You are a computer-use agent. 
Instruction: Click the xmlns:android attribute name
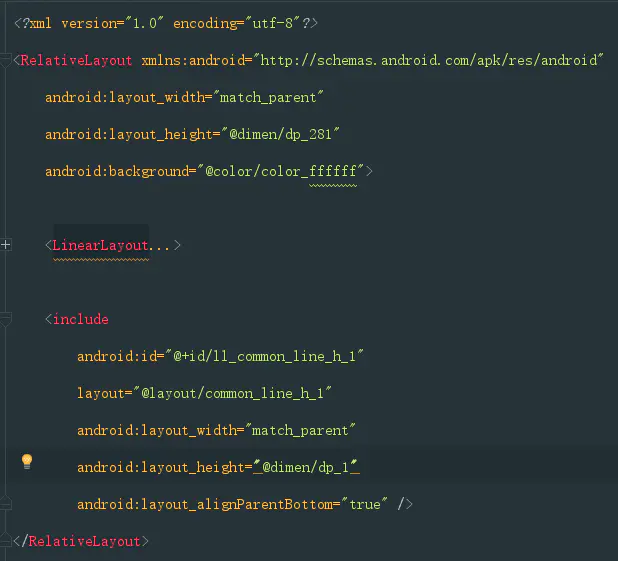click(193, 60)
